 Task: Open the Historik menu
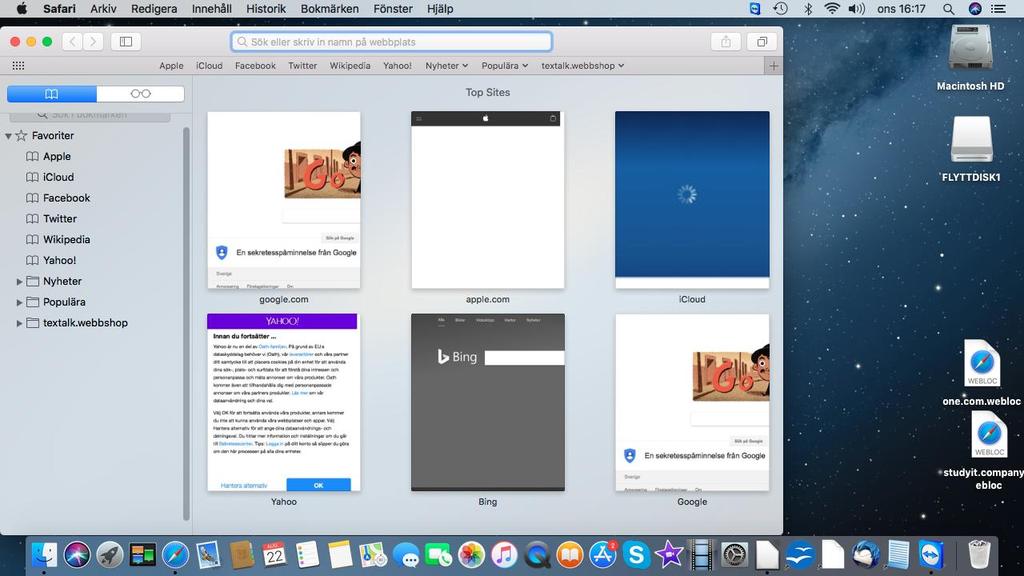click(266, 8)
